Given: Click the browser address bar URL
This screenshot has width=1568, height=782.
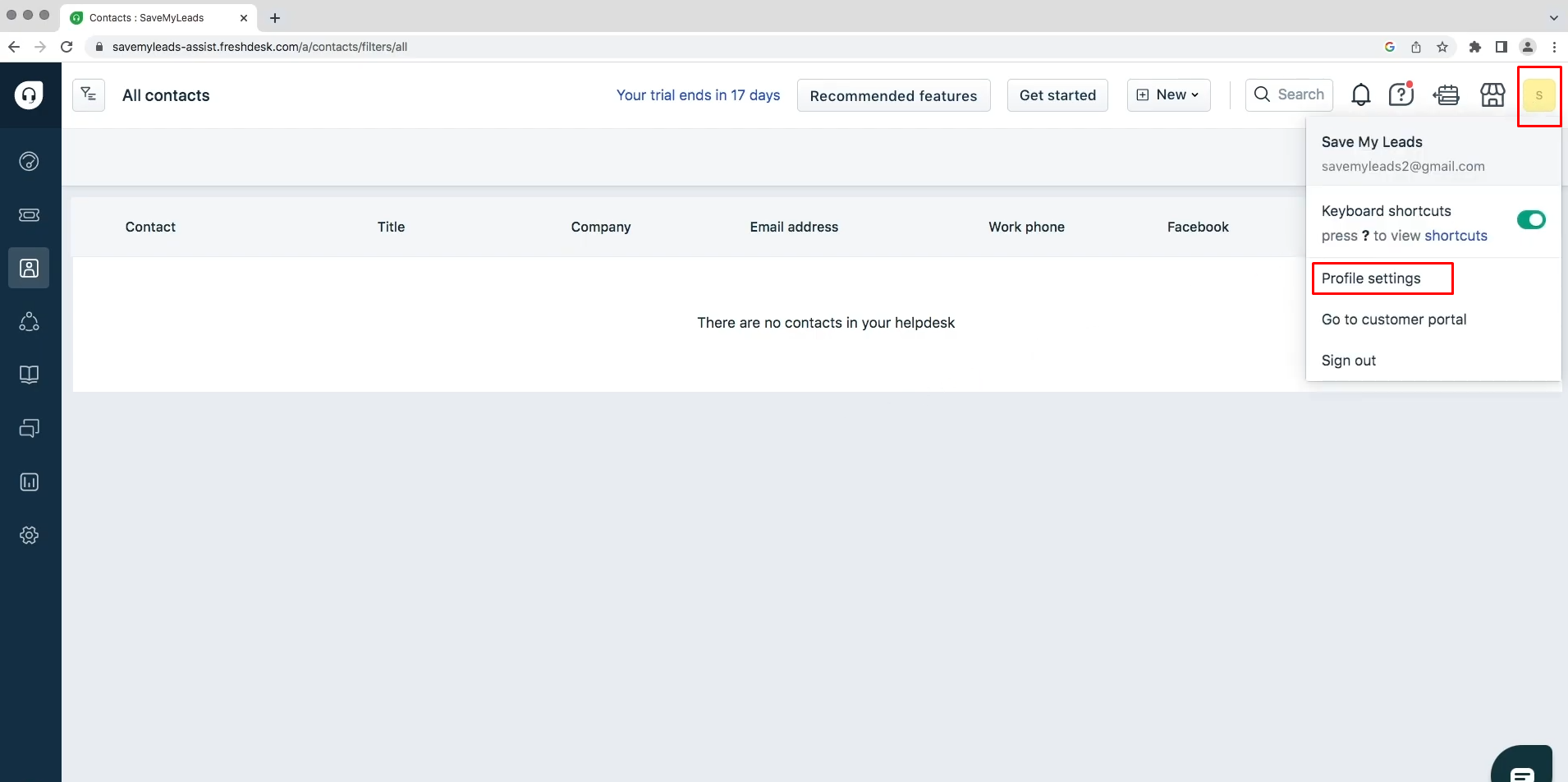Looking at the screenshot, I should tap(259, 47).
